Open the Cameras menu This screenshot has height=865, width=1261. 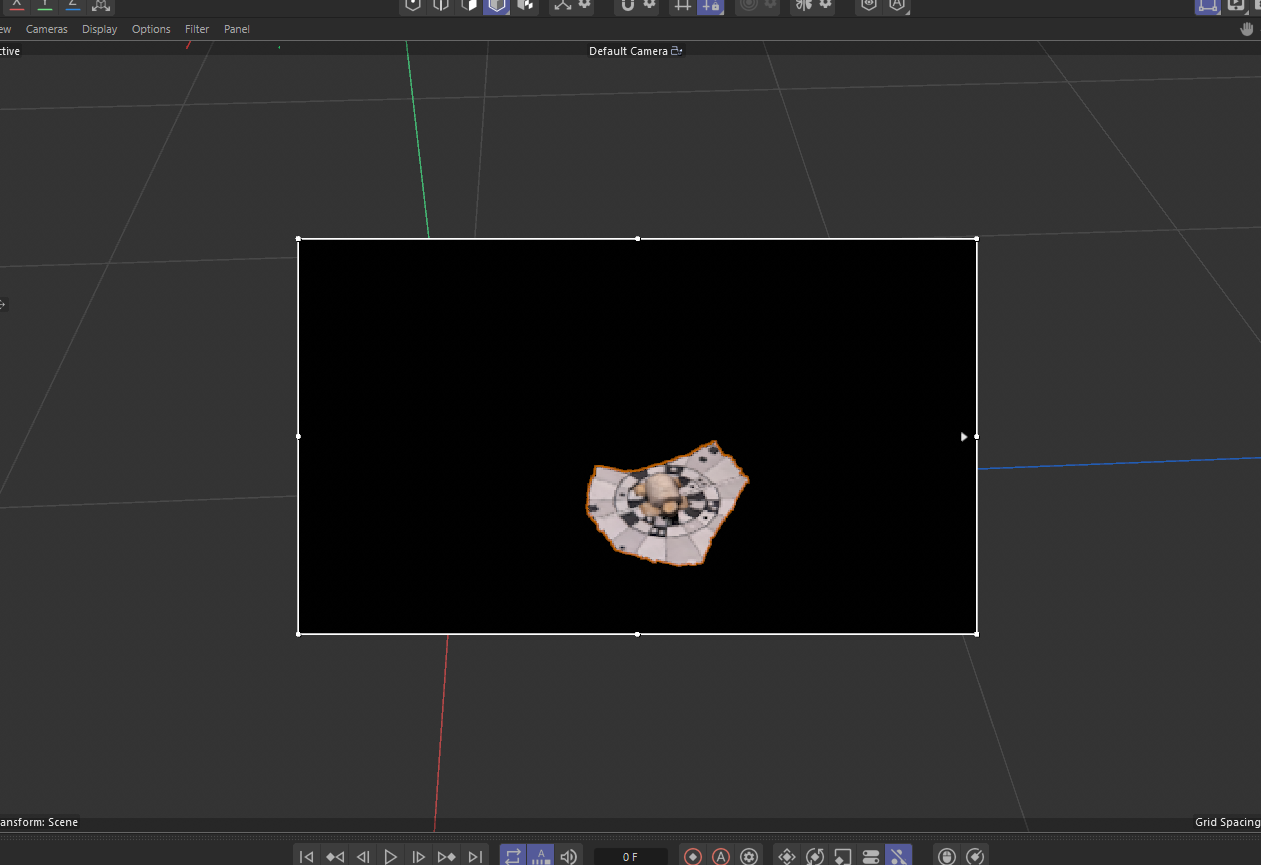pyautogui.click(x=46, y=29)
